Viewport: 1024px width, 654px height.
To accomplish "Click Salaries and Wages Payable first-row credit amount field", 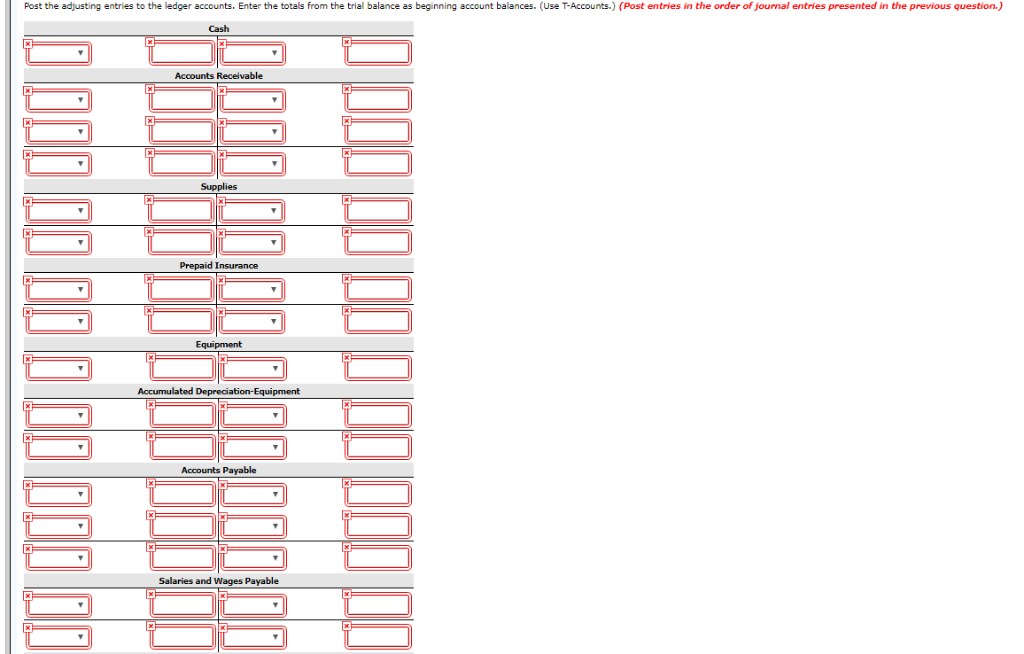I will pyautogui.click(x=378, y=605).
